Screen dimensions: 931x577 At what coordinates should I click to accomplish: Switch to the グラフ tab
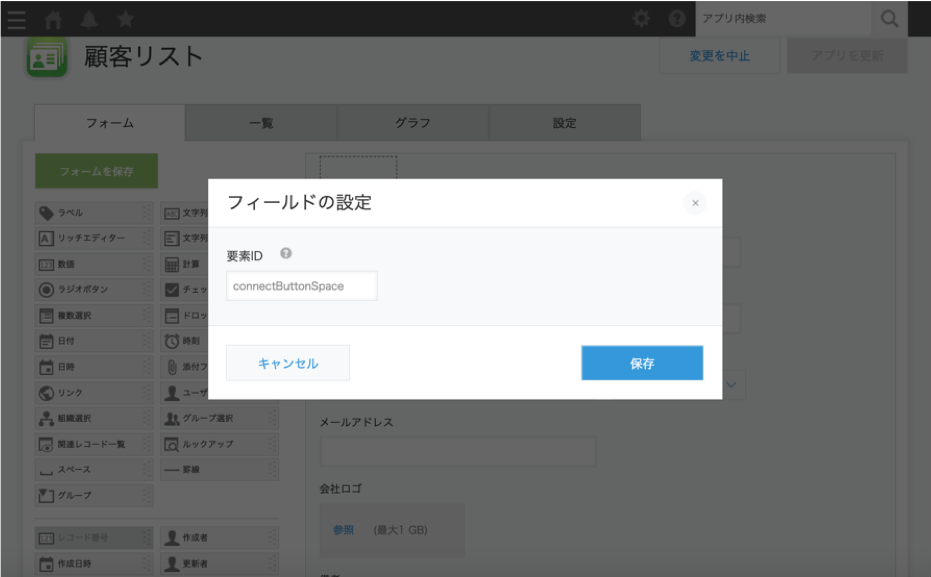click(413, 123)
